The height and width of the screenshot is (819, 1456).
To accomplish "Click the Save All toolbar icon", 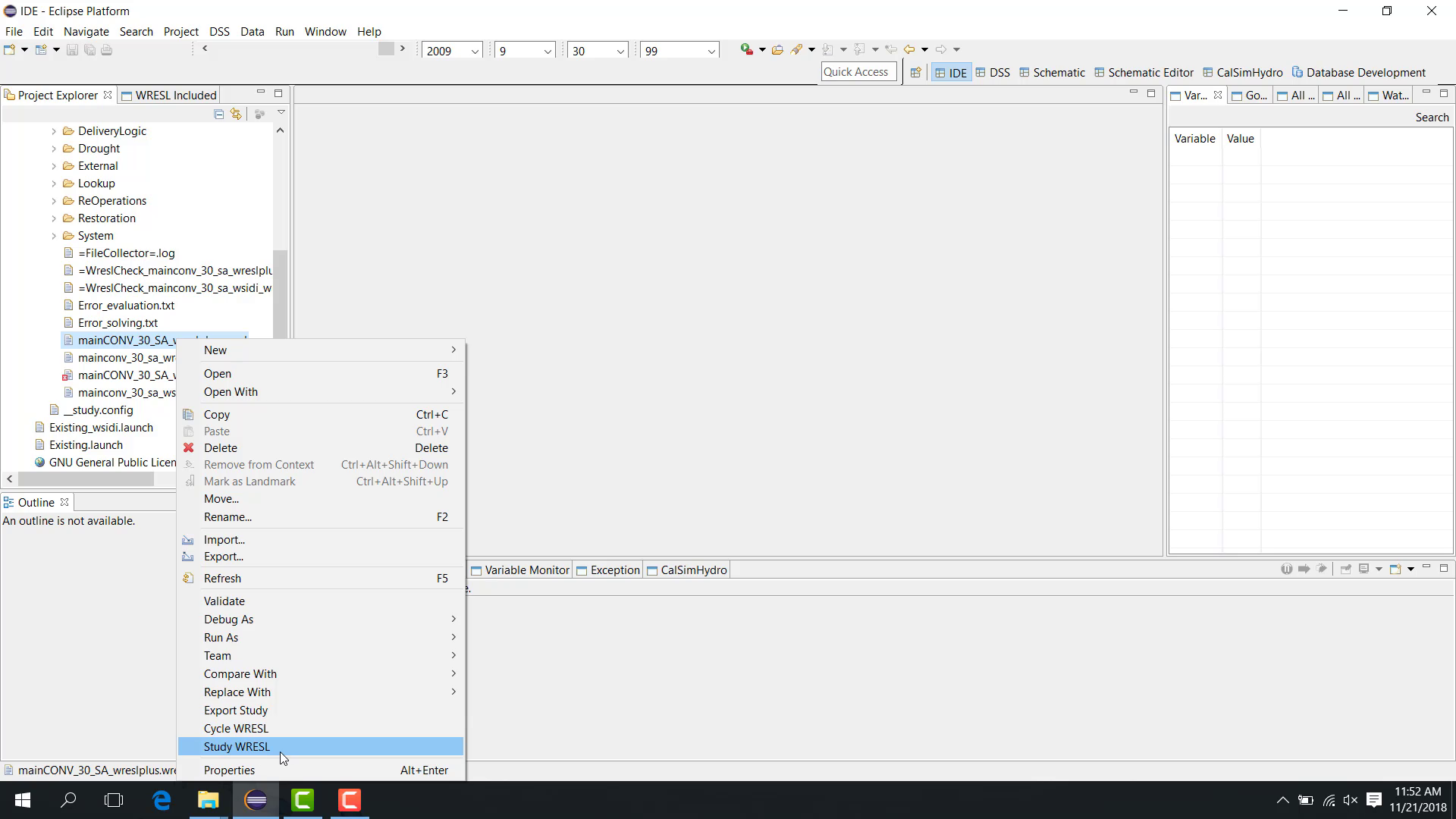I will 89,50.
